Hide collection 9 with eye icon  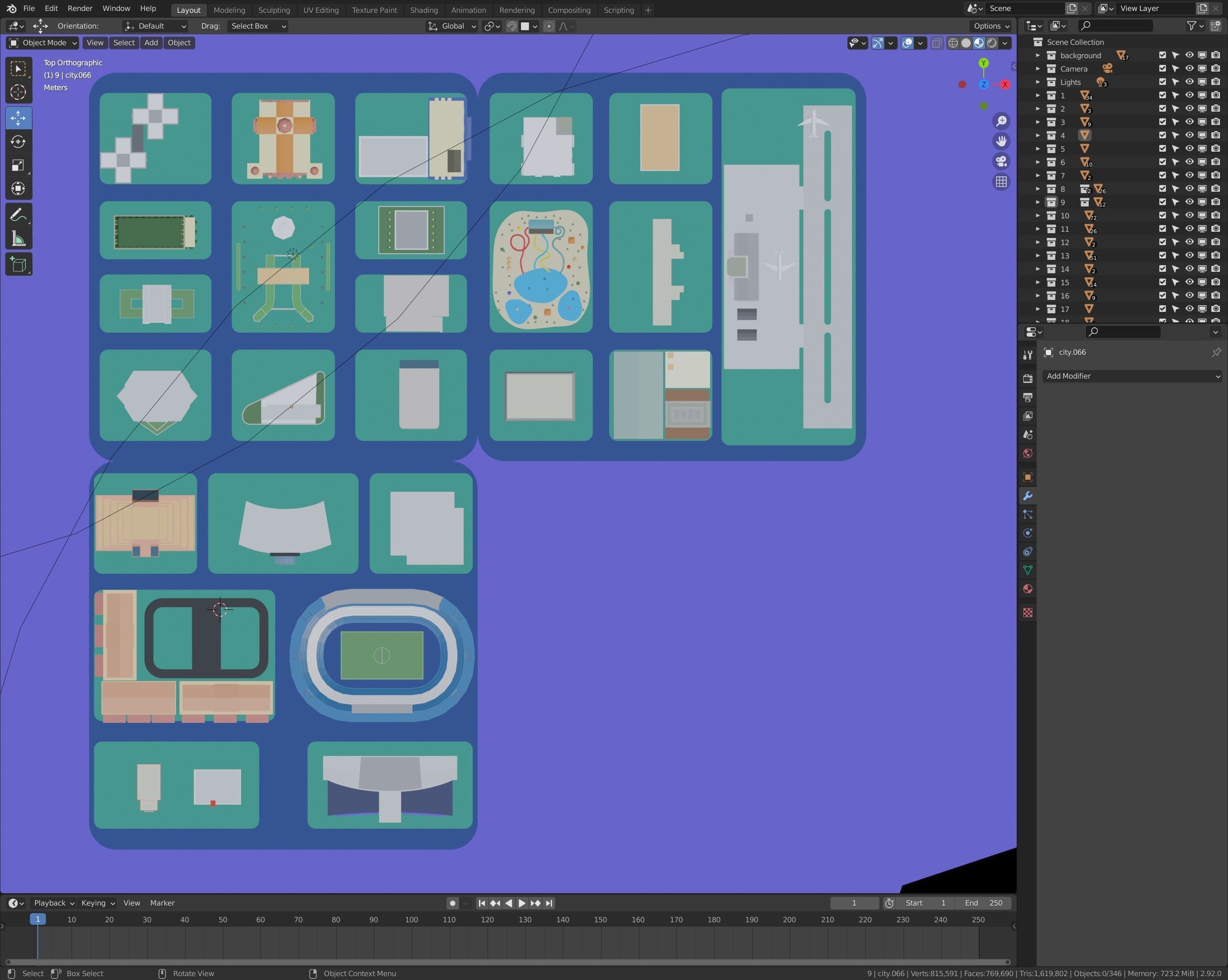pyautogui.click(x=1189, y=202)
